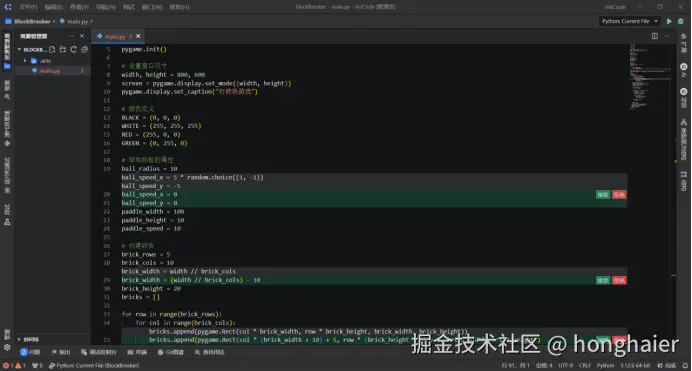Click the red error count in status bar
Screen dimensions: 692x371
[x=8, y=366]
